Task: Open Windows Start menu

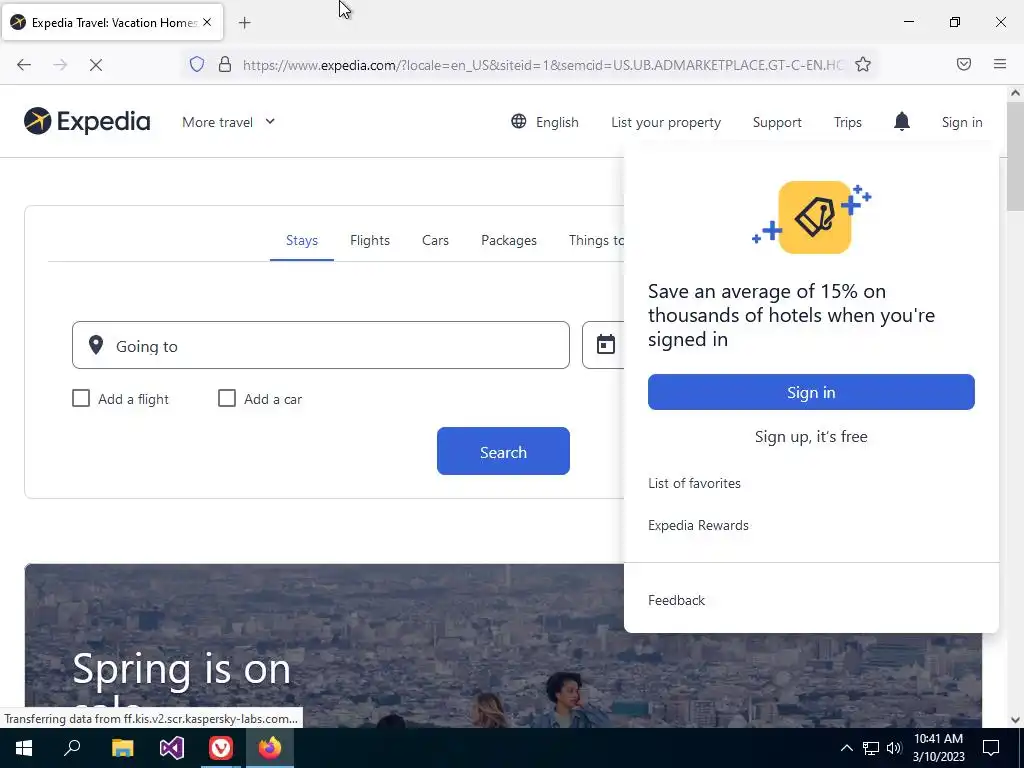Action: 24,748
